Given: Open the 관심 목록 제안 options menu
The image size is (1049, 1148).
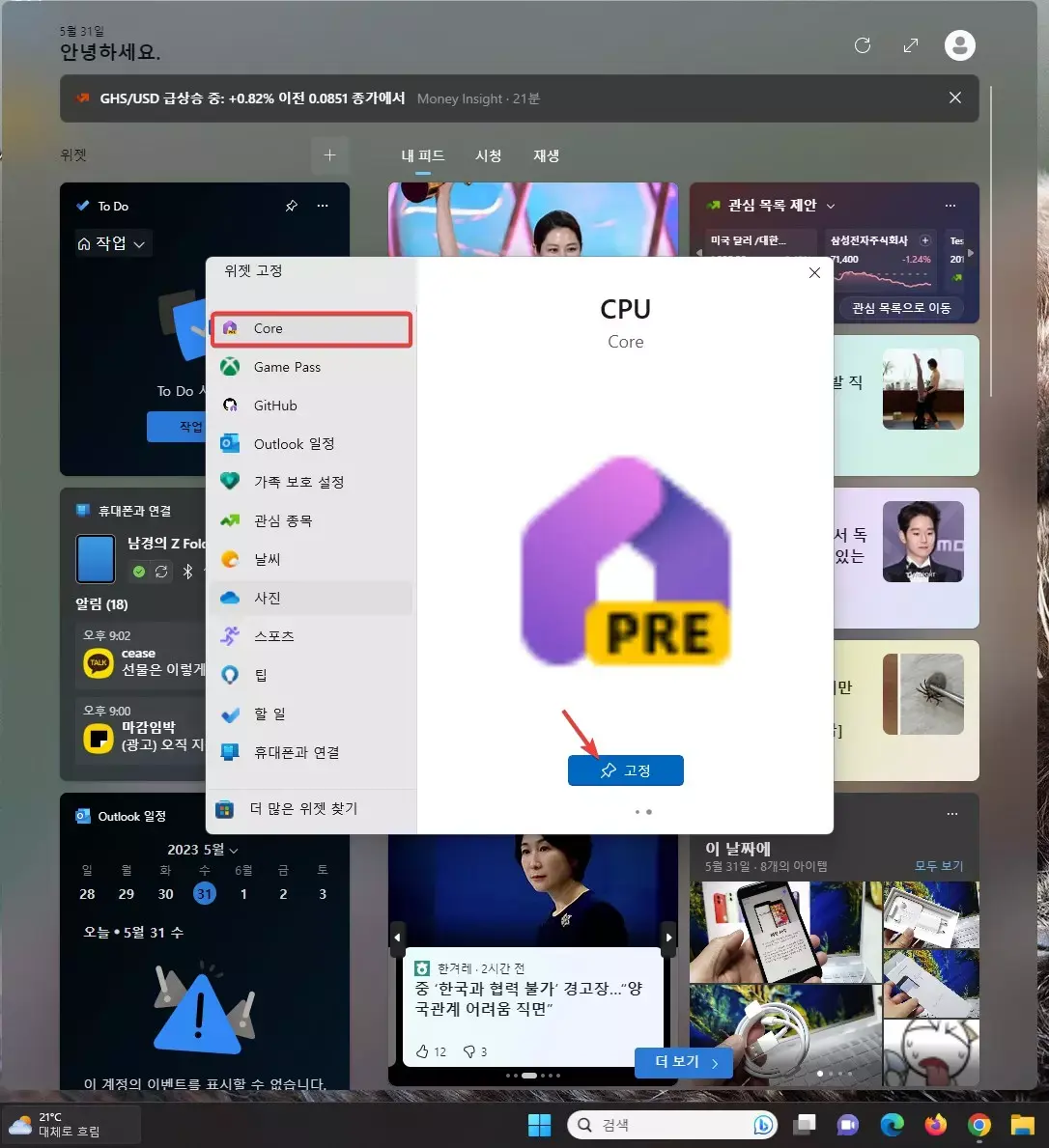Looking at the screenshot, I should pos(950,205).
